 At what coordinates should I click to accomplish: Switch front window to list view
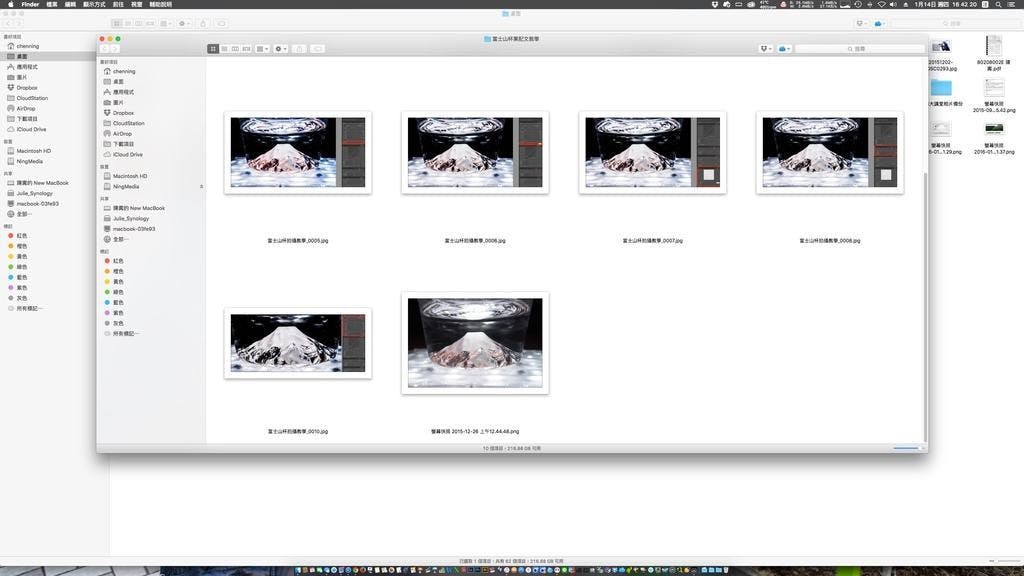224,49
